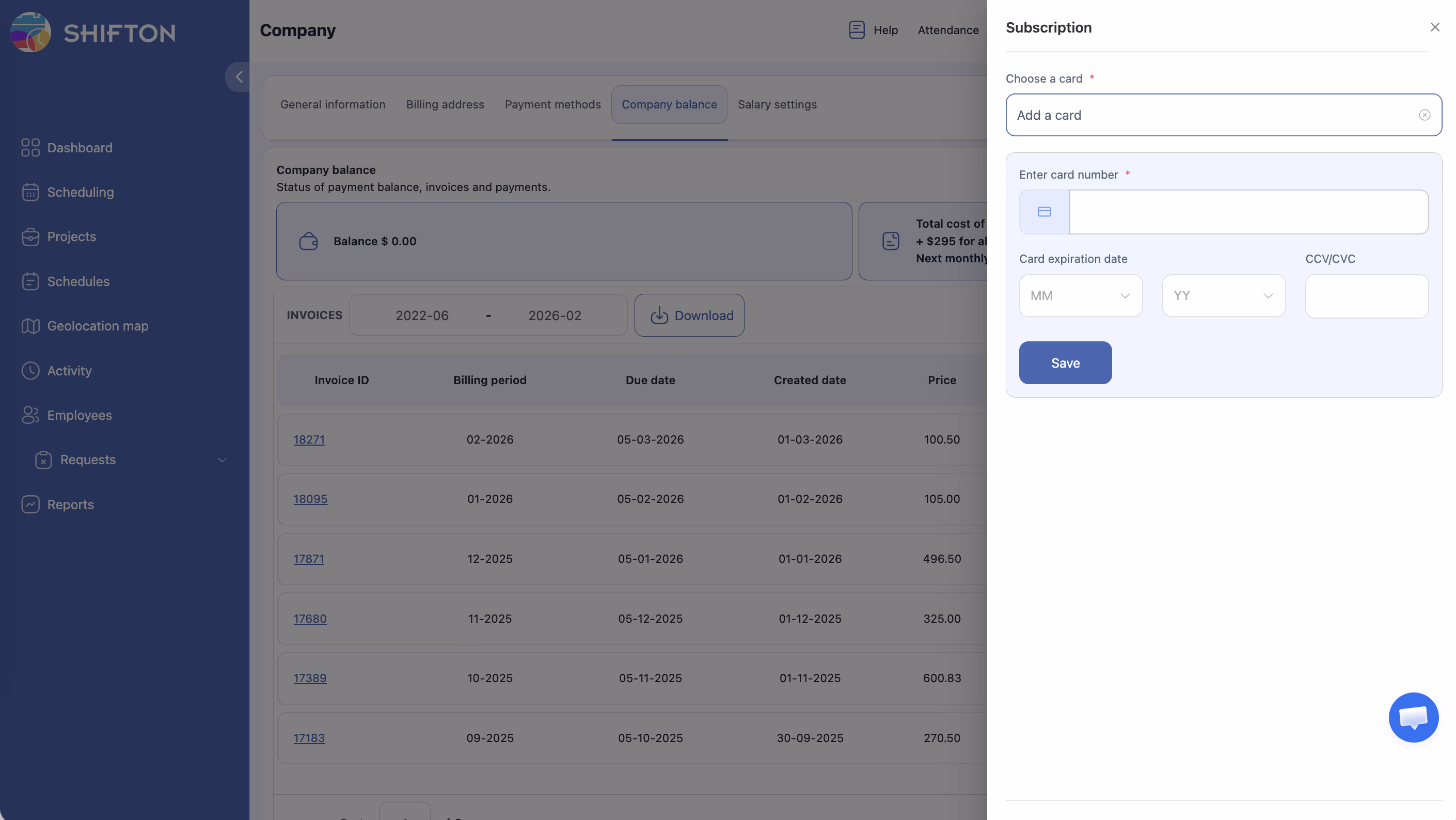Click the Help book icon
Viewport: 1456px width, 820px height.
tap(857, 30)
